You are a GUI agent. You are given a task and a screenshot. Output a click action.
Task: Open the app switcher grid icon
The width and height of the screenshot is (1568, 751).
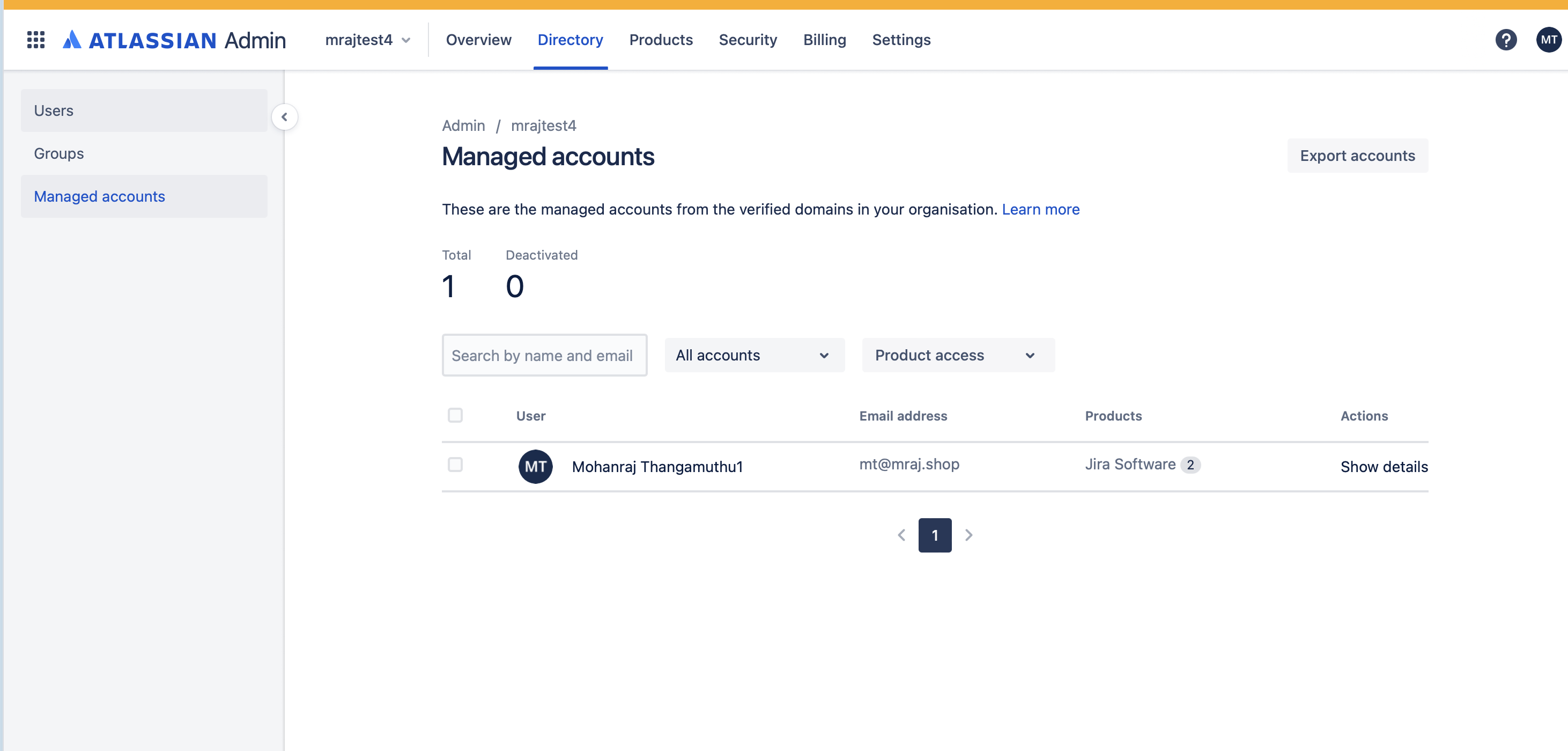click(x=36, y=39)
